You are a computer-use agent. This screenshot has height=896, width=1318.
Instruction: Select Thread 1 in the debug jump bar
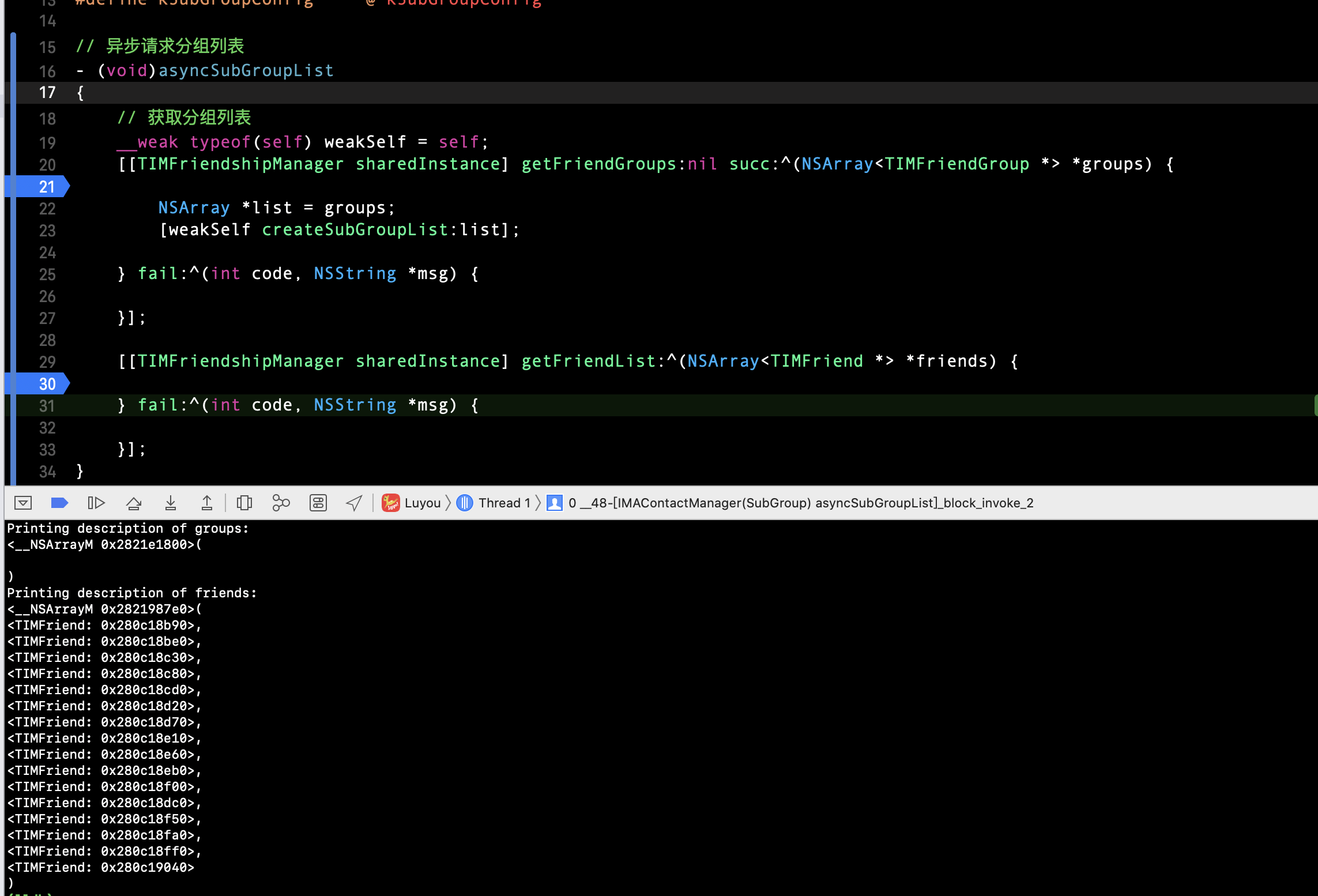pyautogui.click(x=504, y=503)
